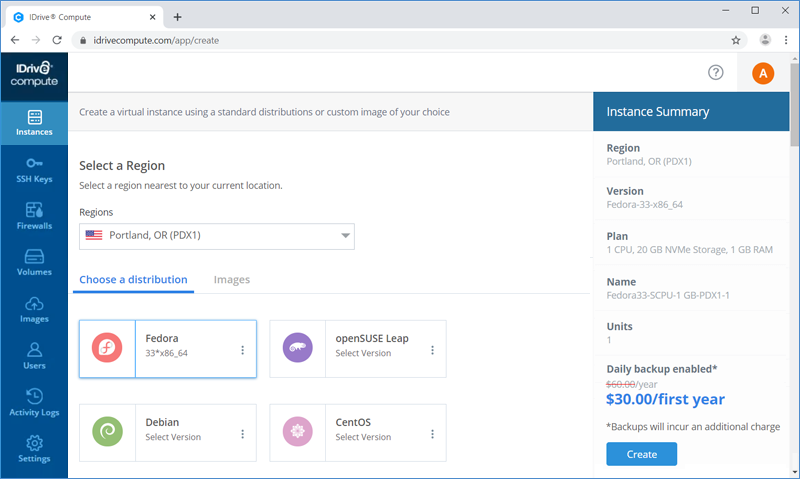Click the Create instance button
The width and height of the screenshot is (800, 479).
641,454
